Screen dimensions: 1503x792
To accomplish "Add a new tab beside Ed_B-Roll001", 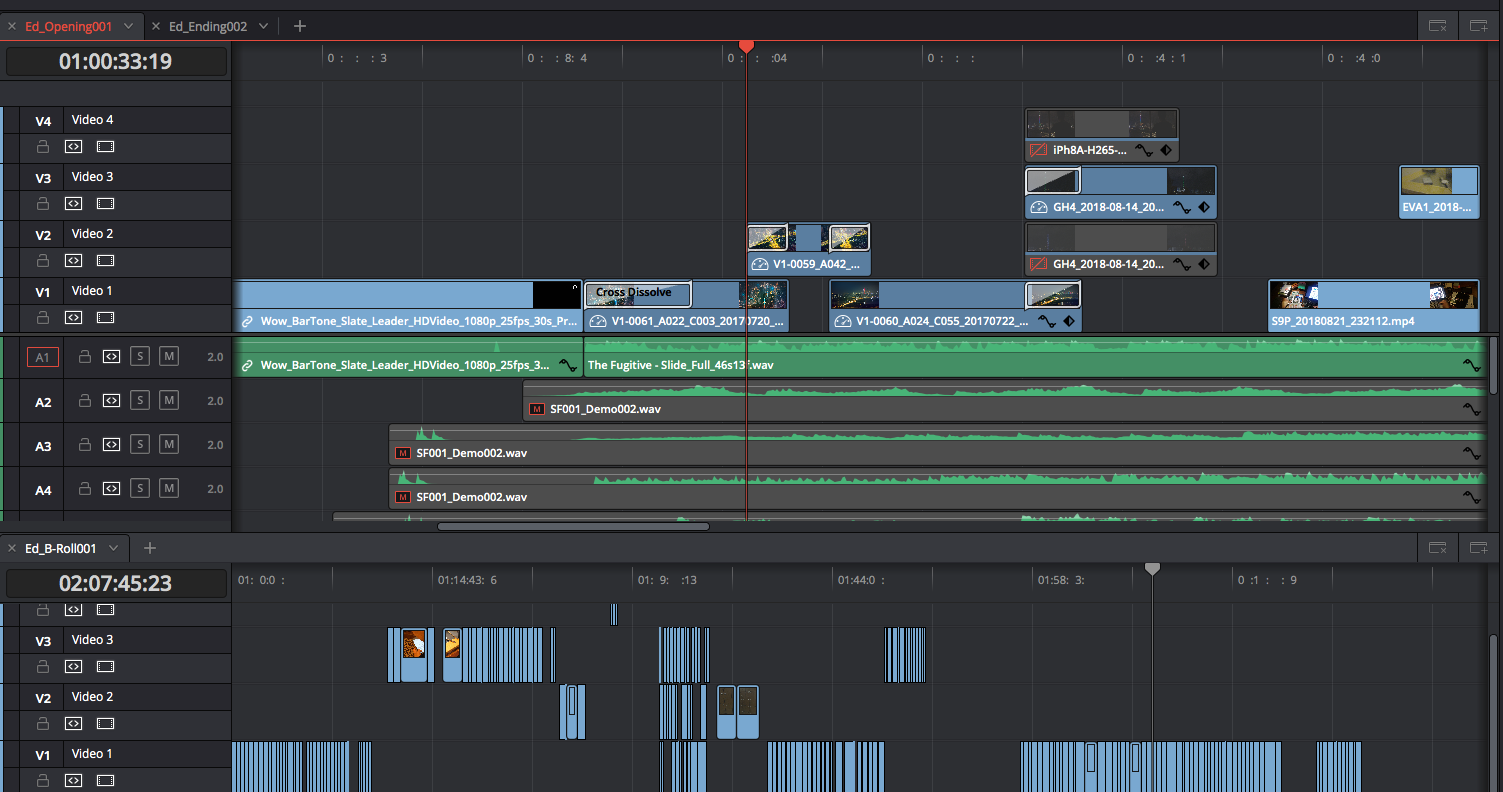I will point(149,548).
